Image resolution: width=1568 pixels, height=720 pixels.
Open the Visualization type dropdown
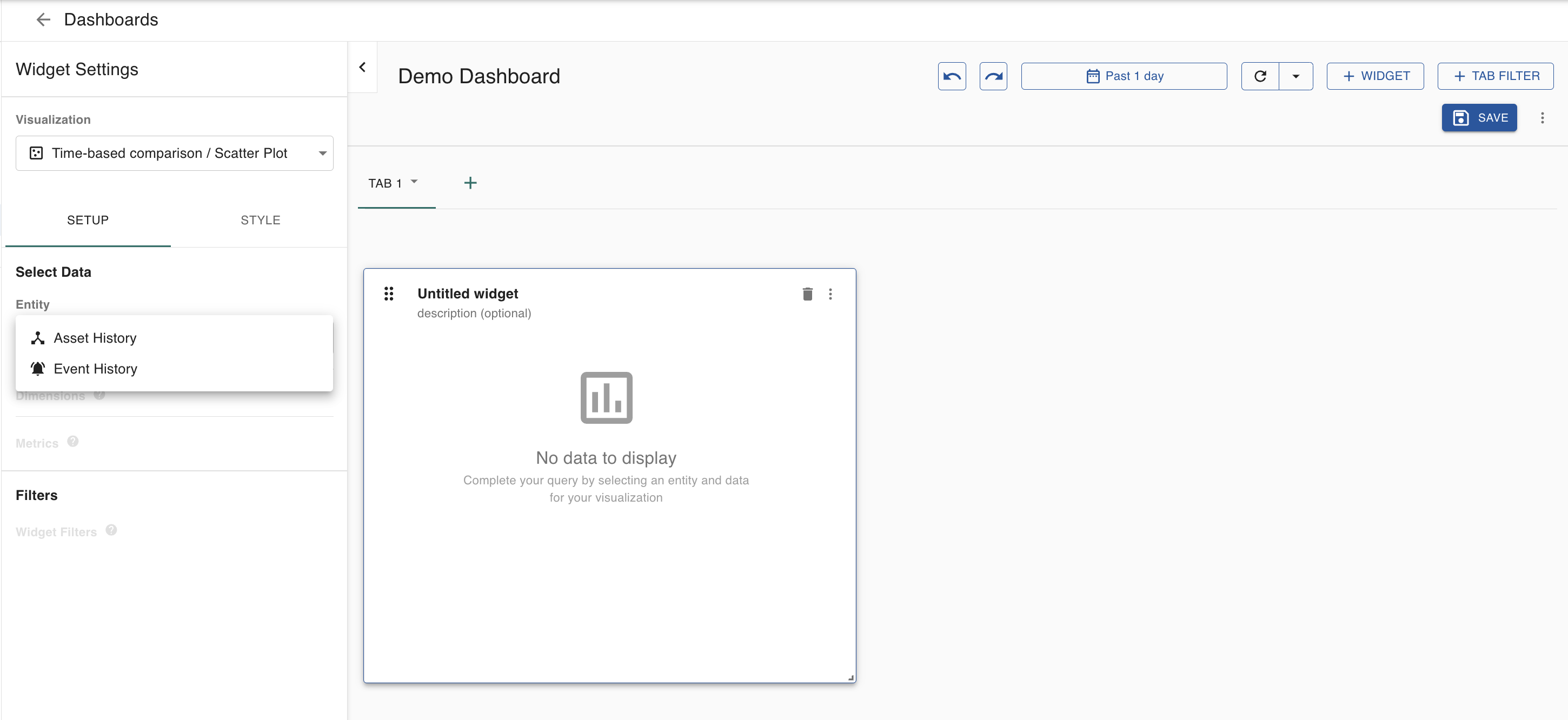tap(174, 154)
